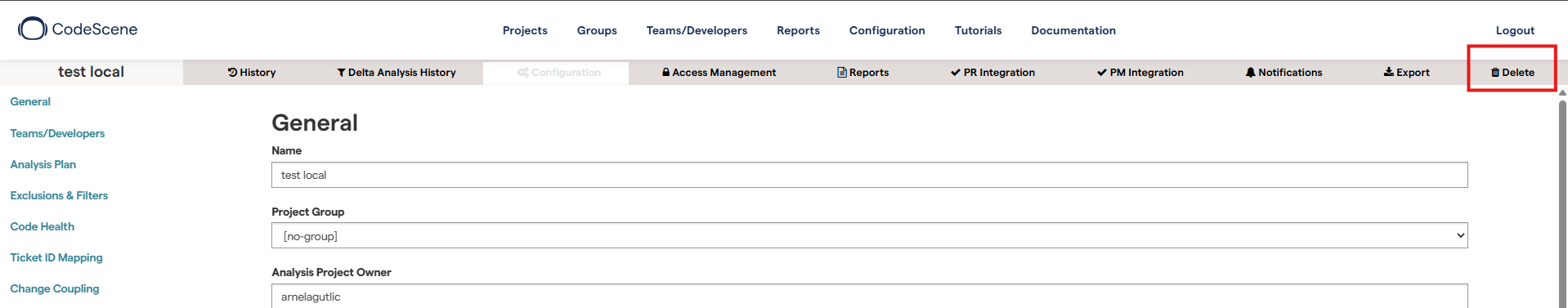Open Teams/Developers in the sidebar
Image resolution: width=1568 pixels, height=308 pixels.
pyautogui.click(x=57, y=133)
